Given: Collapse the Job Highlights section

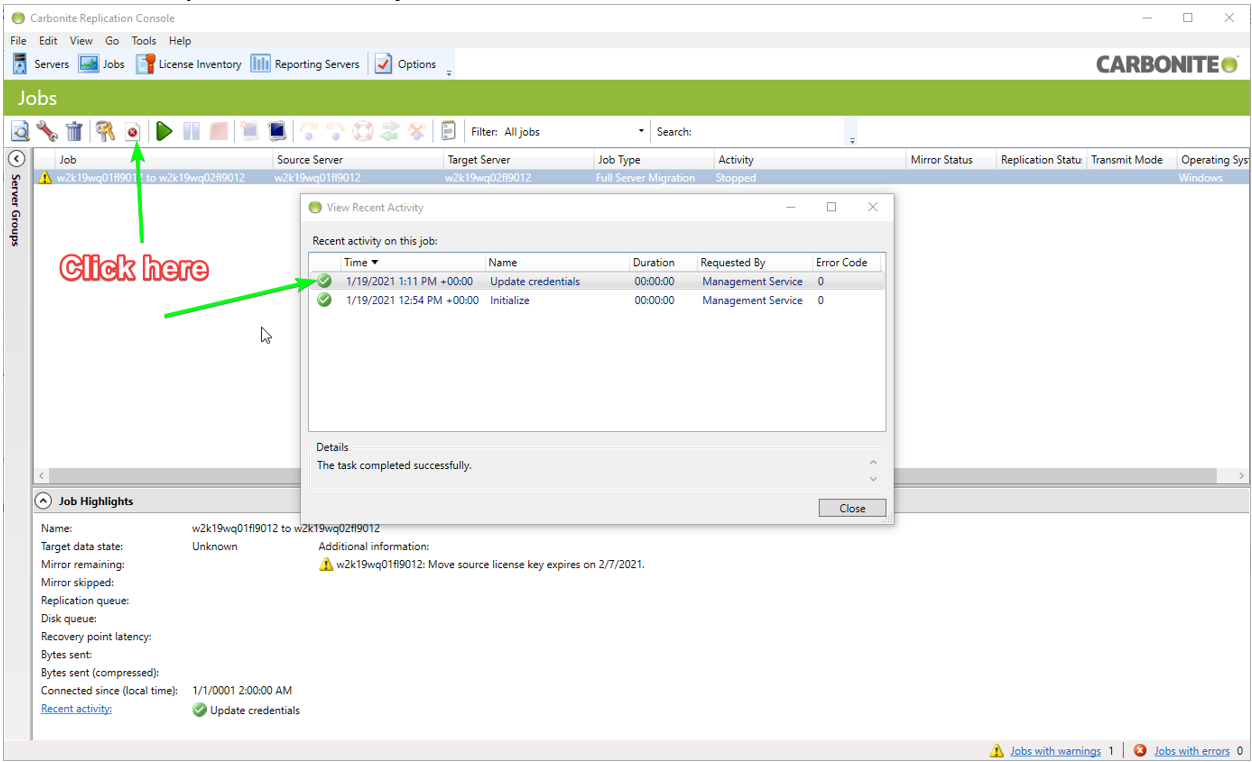Looking at the screenshot, I should 44,501.
